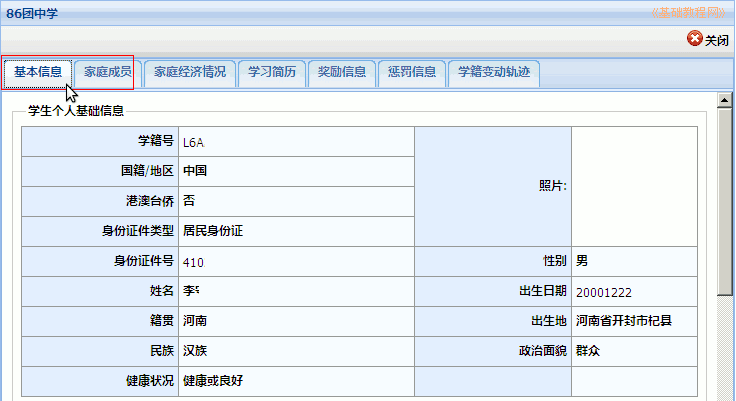Switch to the 学习简历 tab

[272, 73]
